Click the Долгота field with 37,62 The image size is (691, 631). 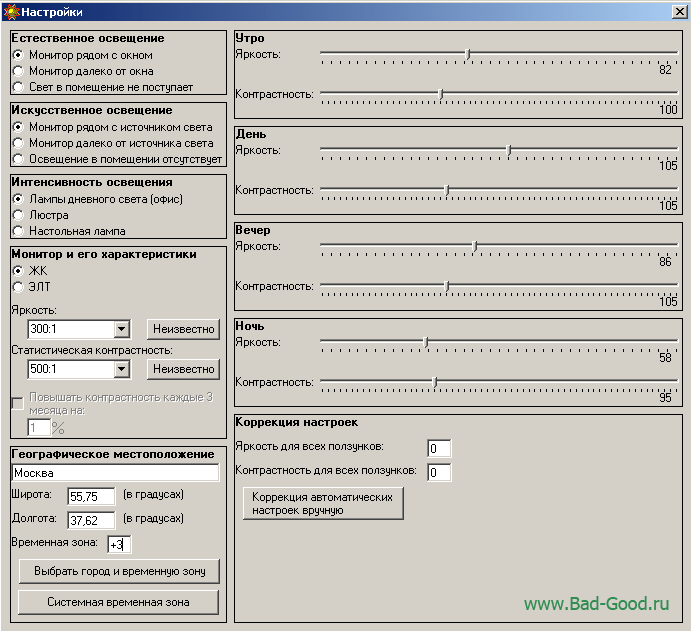(91, 520)
